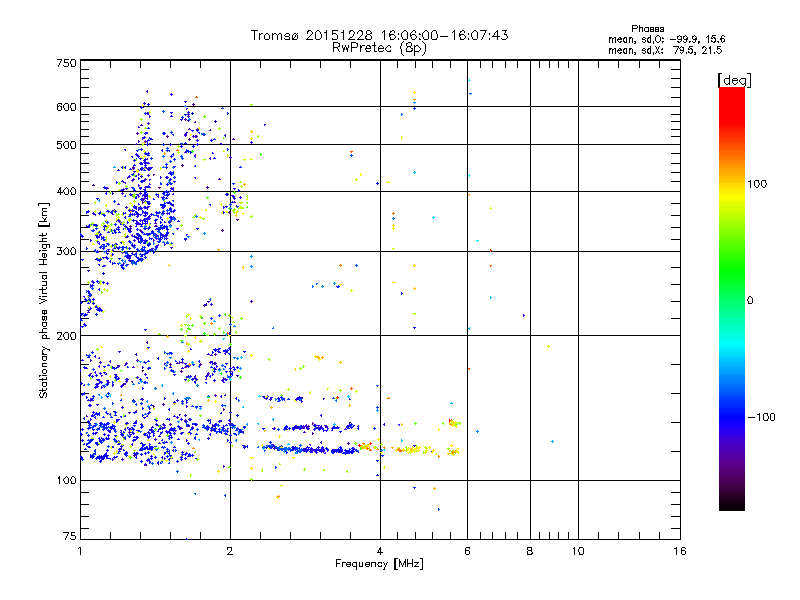Click the y-axis tick label '750'

[x=66, y=63]
